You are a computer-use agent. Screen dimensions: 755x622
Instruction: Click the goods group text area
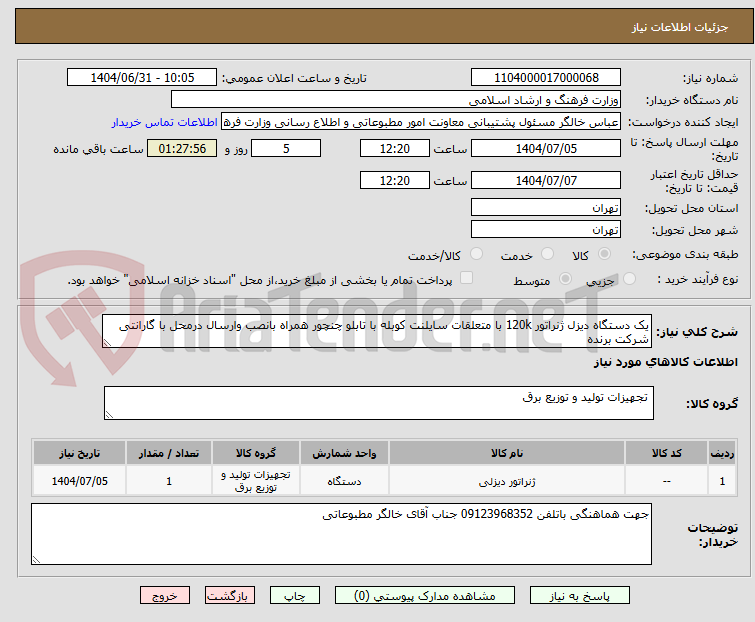click(378, 403)
